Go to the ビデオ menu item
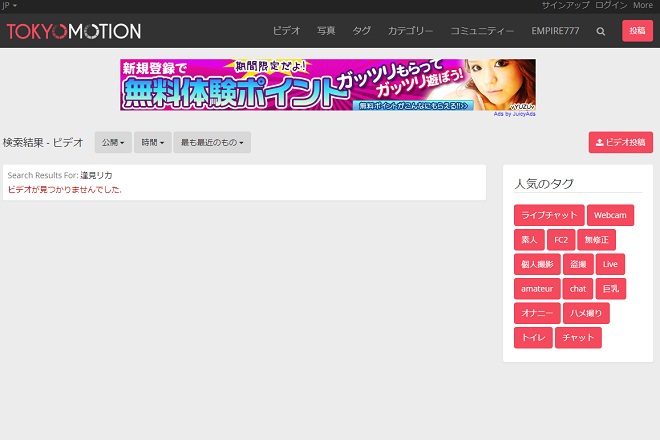The image size is (660, 440). click(x=286, y=31)
